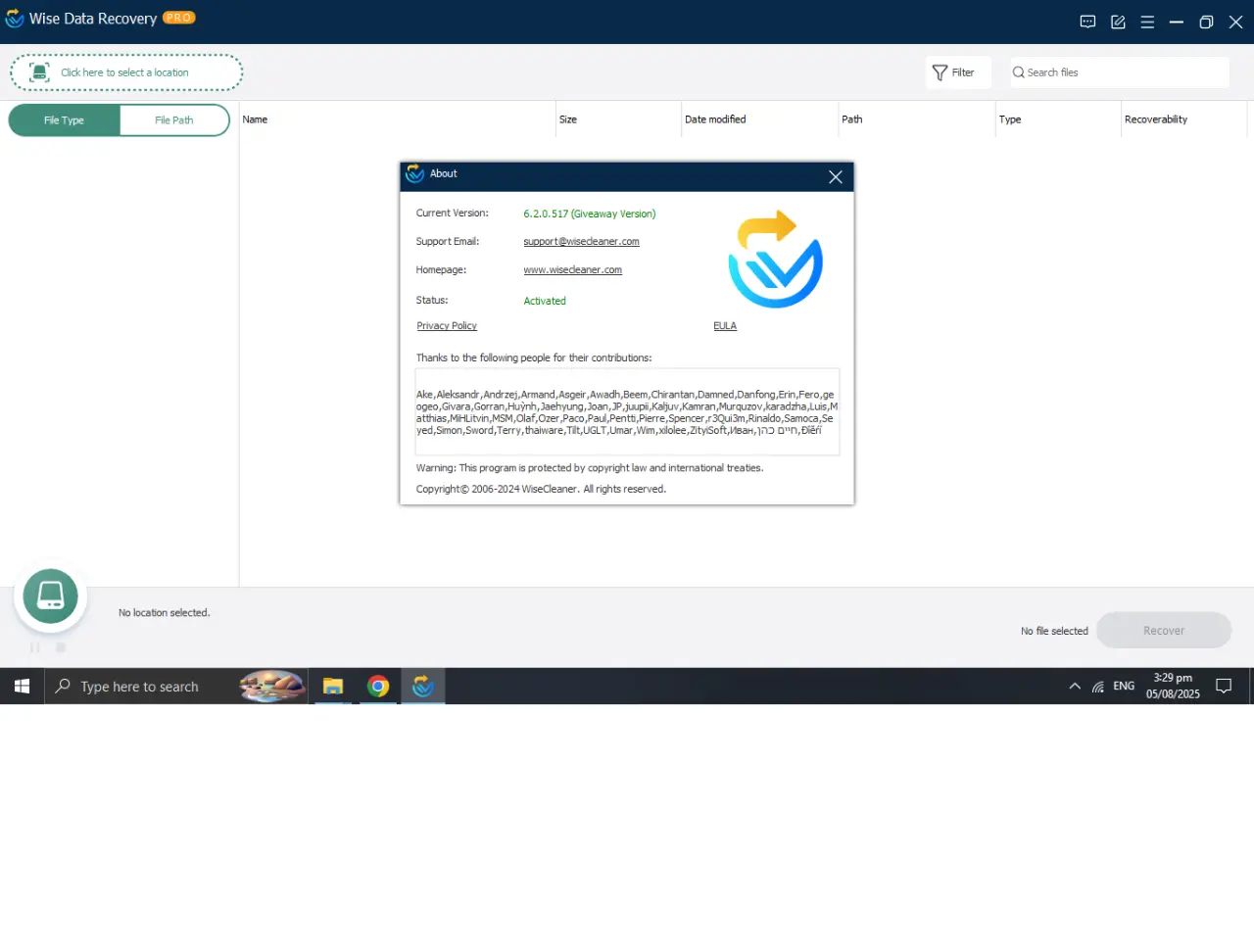Sort by Path column header

pyautogui.click(x=916, y=119)
